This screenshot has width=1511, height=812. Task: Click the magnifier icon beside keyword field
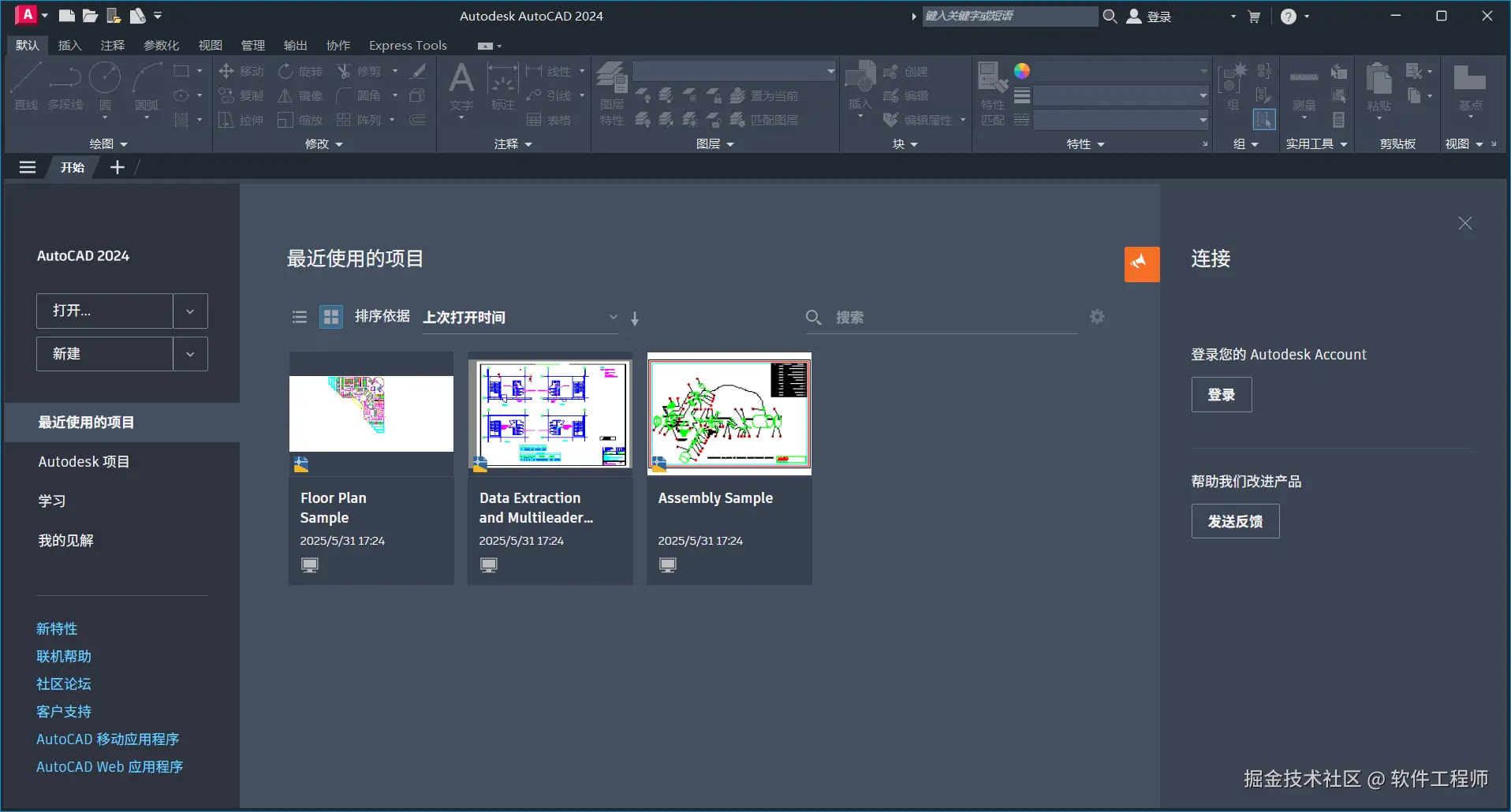point(1110,16)
